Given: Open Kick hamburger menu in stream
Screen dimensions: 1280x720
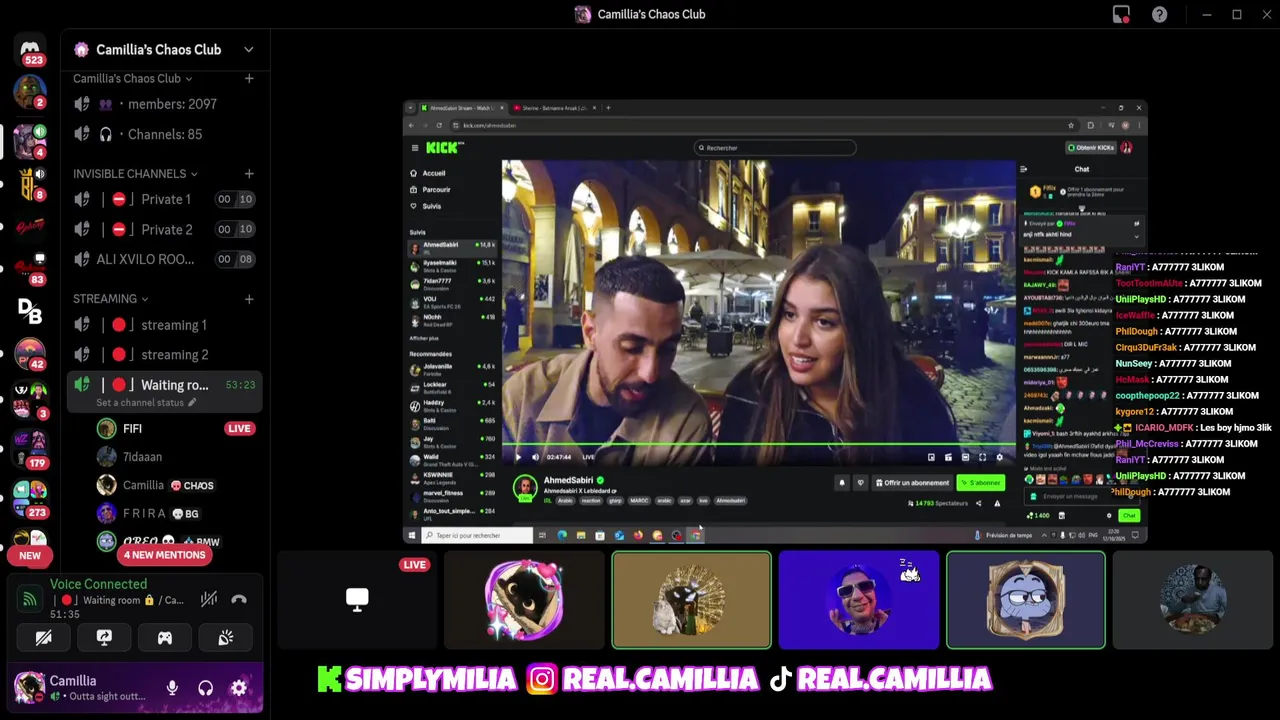Looking at the screenshot, I should [x=415, y=148].
